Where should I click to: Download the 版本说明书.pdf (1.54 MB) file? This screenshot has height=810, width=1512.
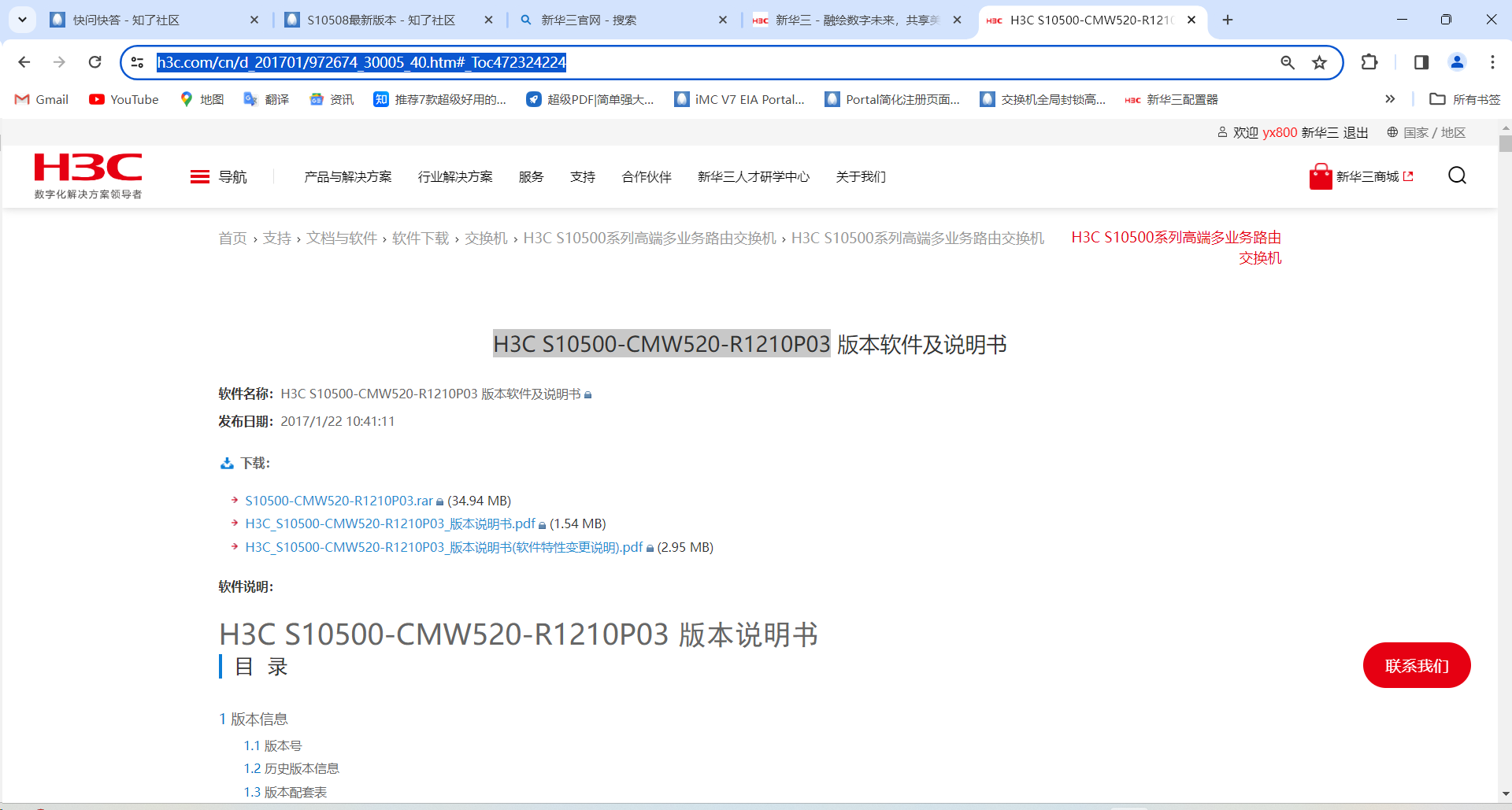pos(390,523)
